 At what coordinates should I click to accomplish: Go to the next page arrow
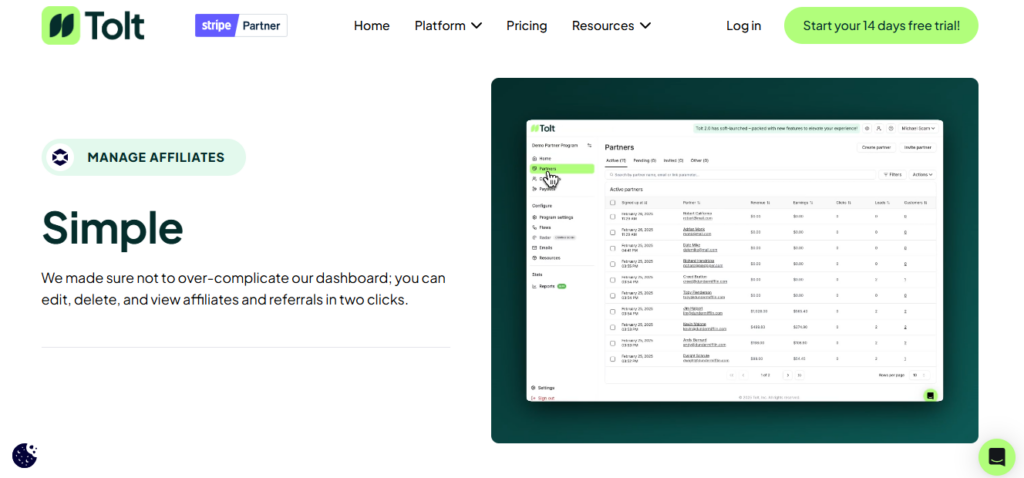[x=788, y=375]
